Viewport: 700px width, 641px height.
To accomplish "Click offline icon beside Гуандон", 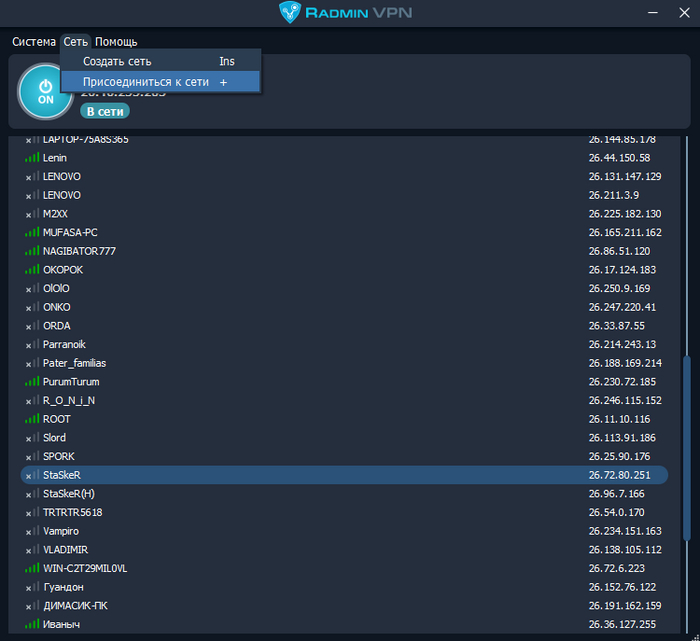I will 32,587.
